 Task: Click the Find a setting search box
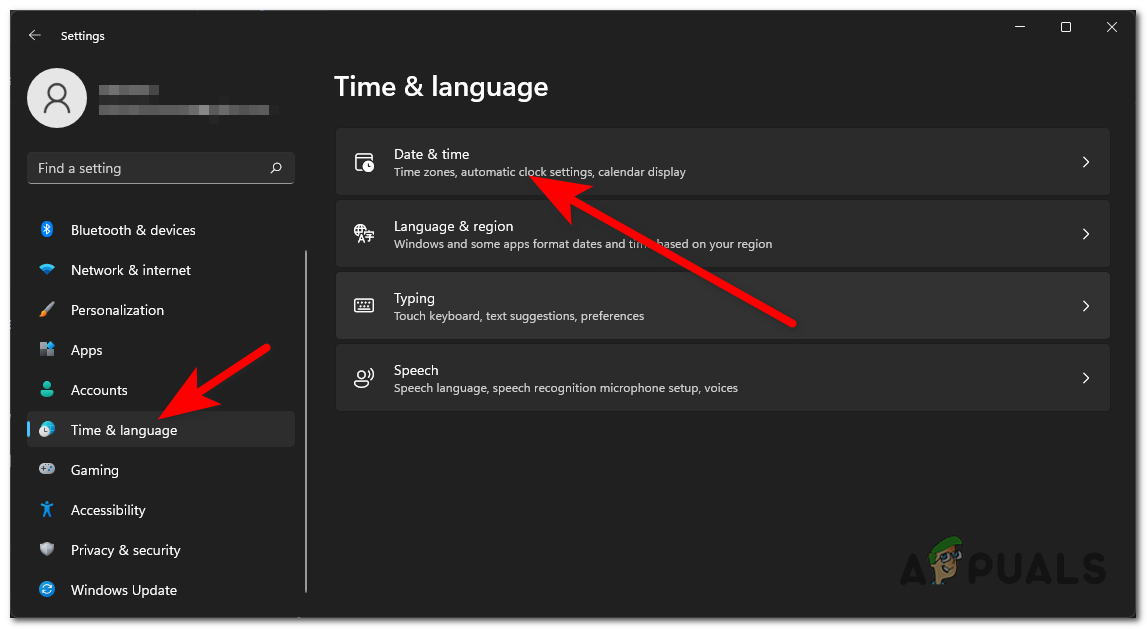coord(161,168)
